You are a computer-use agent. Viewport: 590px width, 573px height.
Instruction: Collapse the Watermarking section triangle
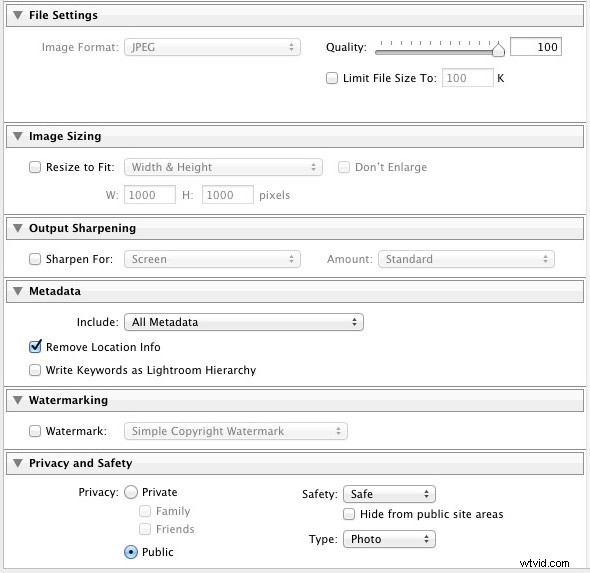pos(18,400)
